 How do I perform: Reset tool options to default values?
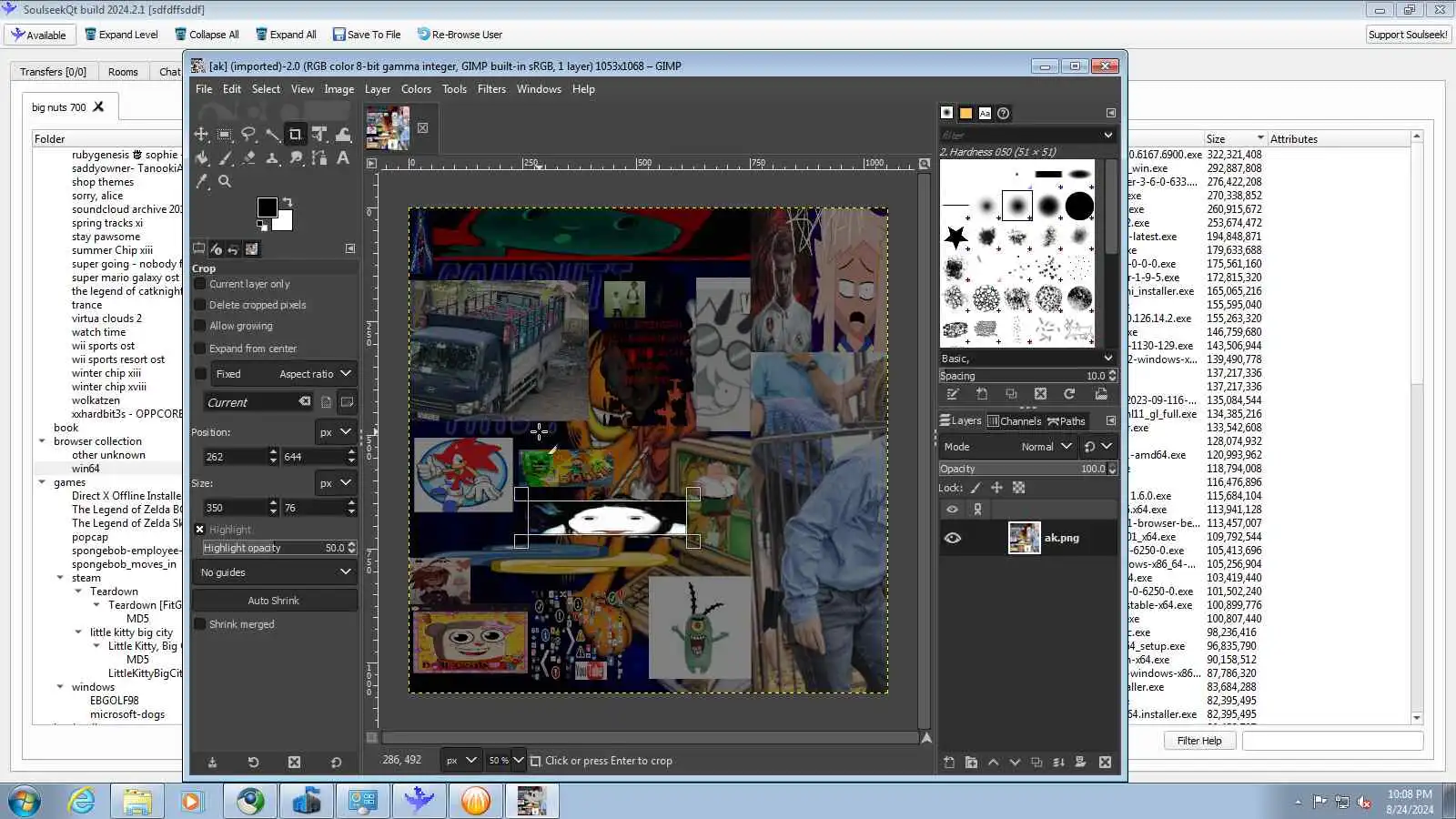pos(336,763)
